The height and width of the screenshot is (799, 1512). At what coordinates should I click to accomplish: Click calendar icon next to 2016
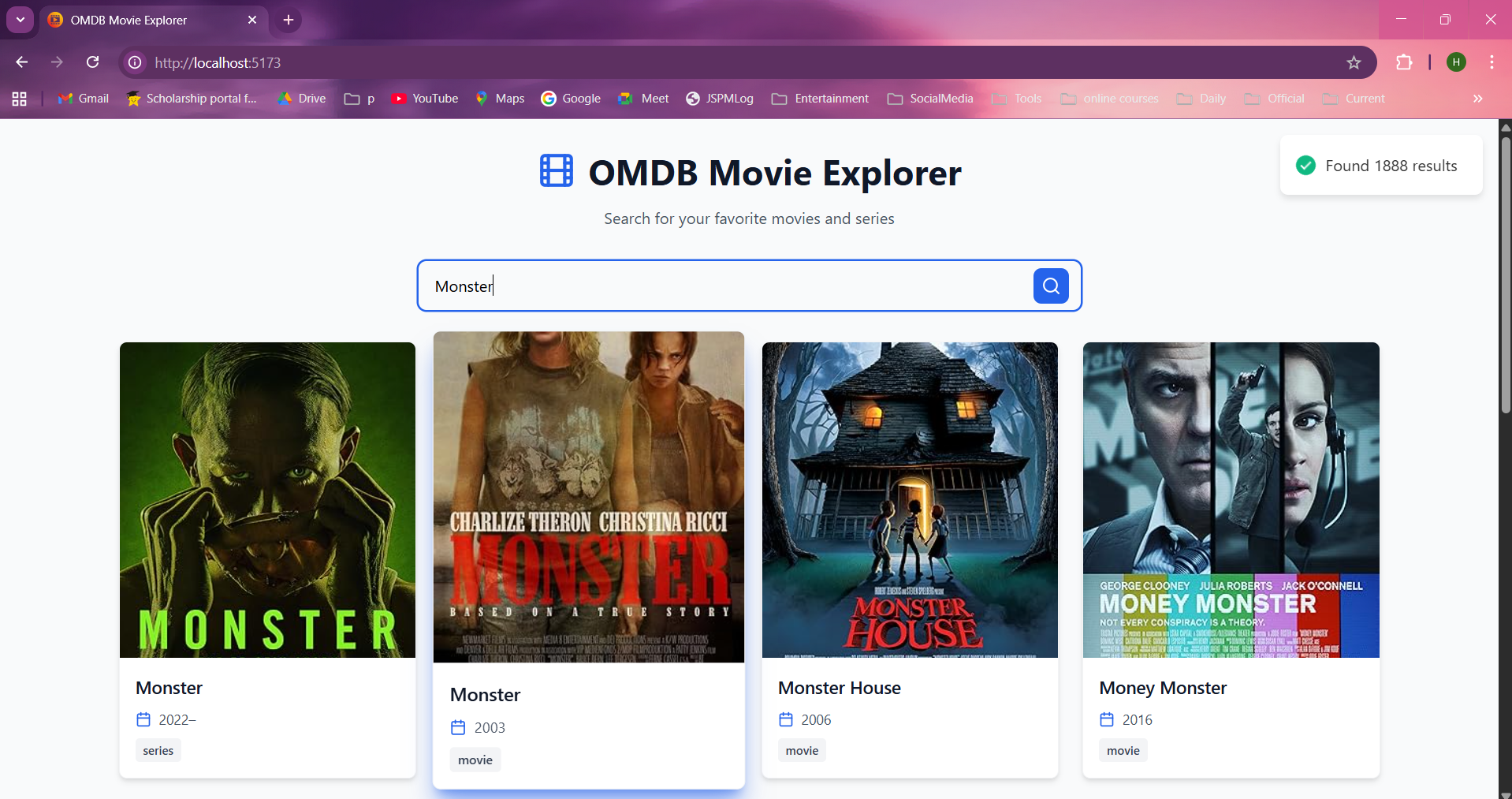coord(1107,719)
